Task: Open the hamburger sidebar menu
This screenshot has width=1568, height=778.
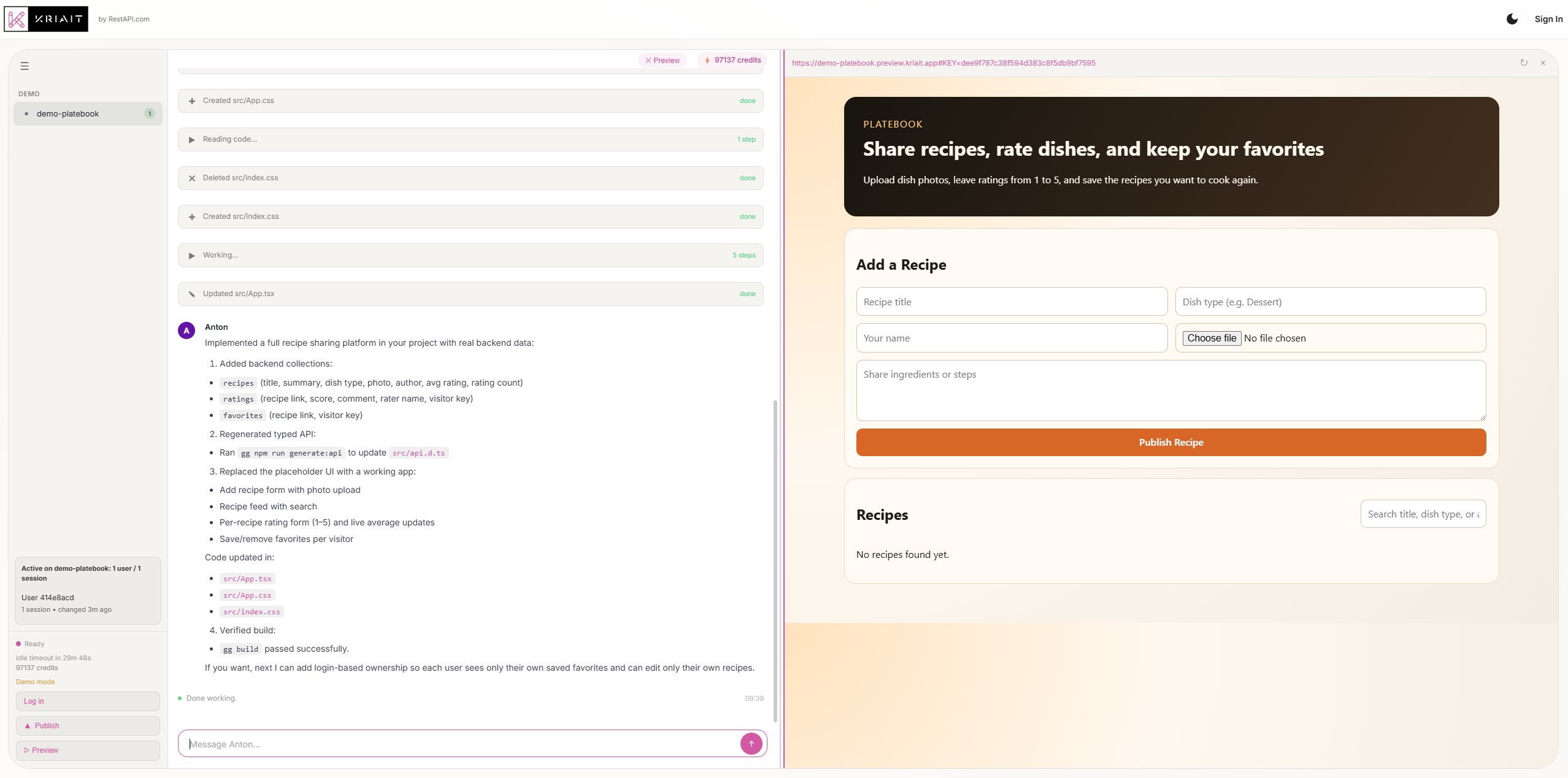Action: (x=25, y=66)
